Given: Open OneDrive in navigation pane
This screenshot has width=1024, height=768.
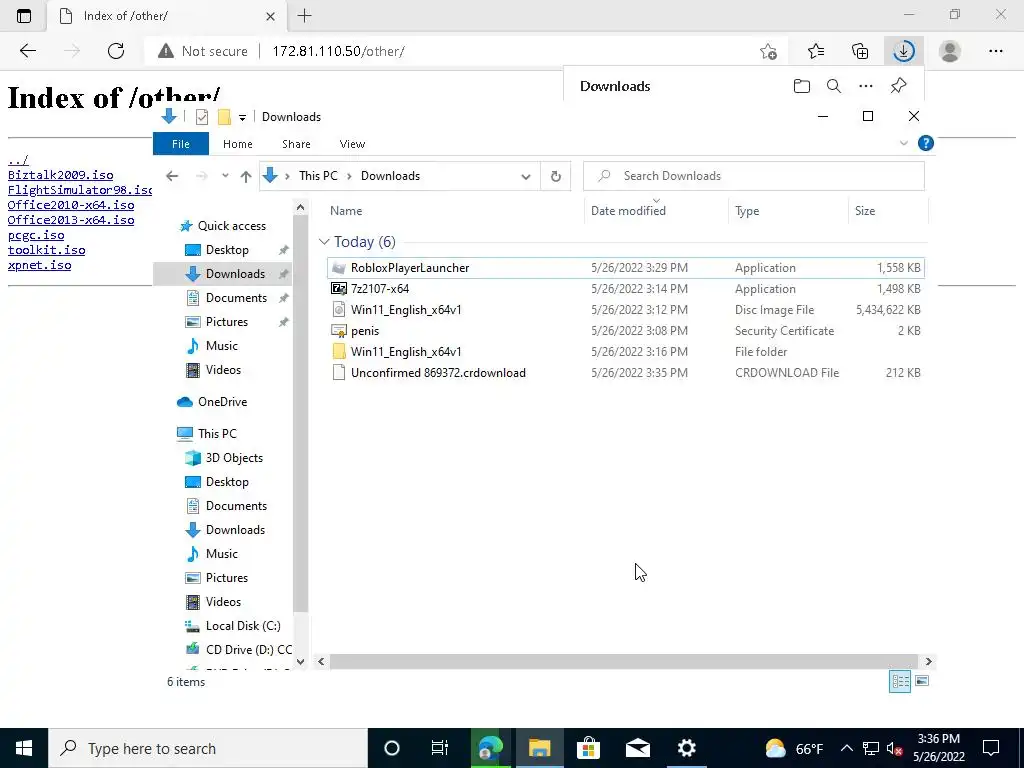Looking at the screenshot, I should tap(222, 402).
